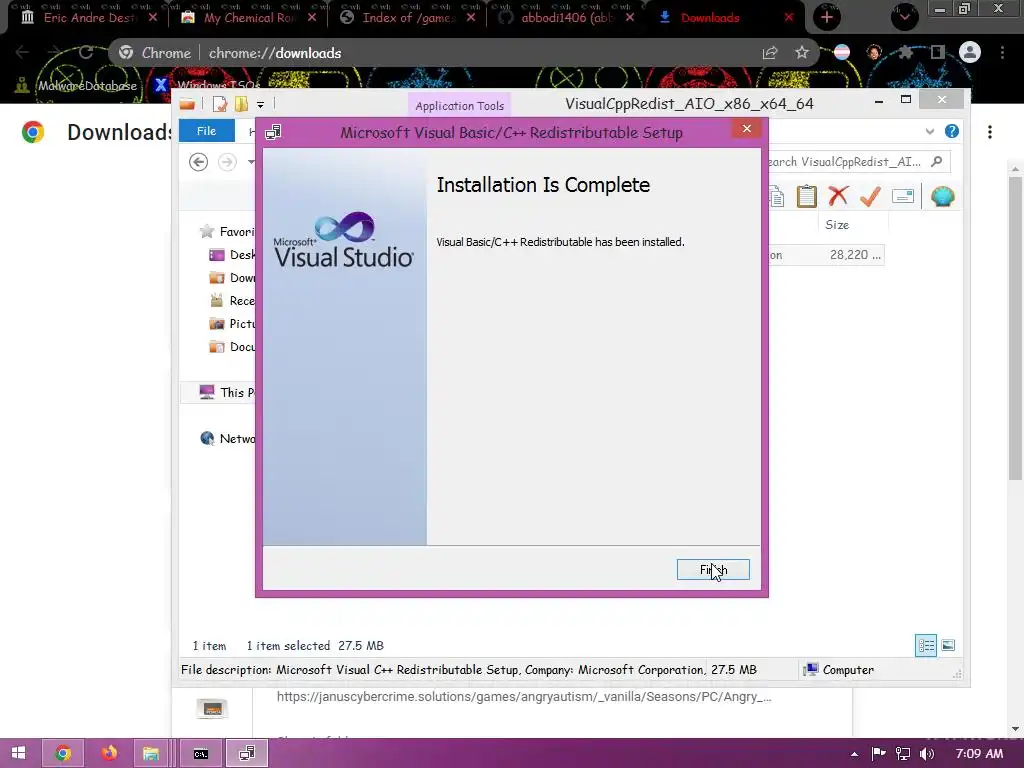This screenshot has width=1024, height=768.
Task: Open Explorer Help question mark icon
Action: click(x=952, y=131)
